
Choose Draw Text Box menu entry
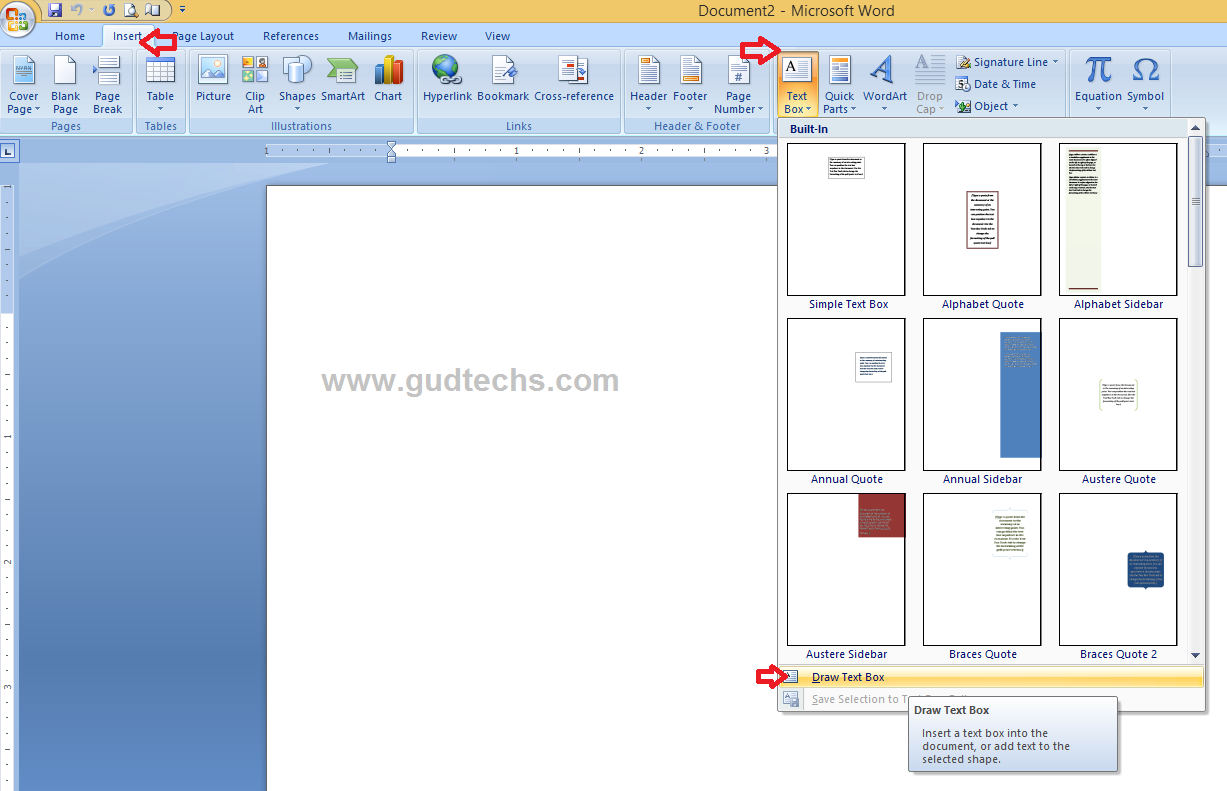[x=991, y=677]
